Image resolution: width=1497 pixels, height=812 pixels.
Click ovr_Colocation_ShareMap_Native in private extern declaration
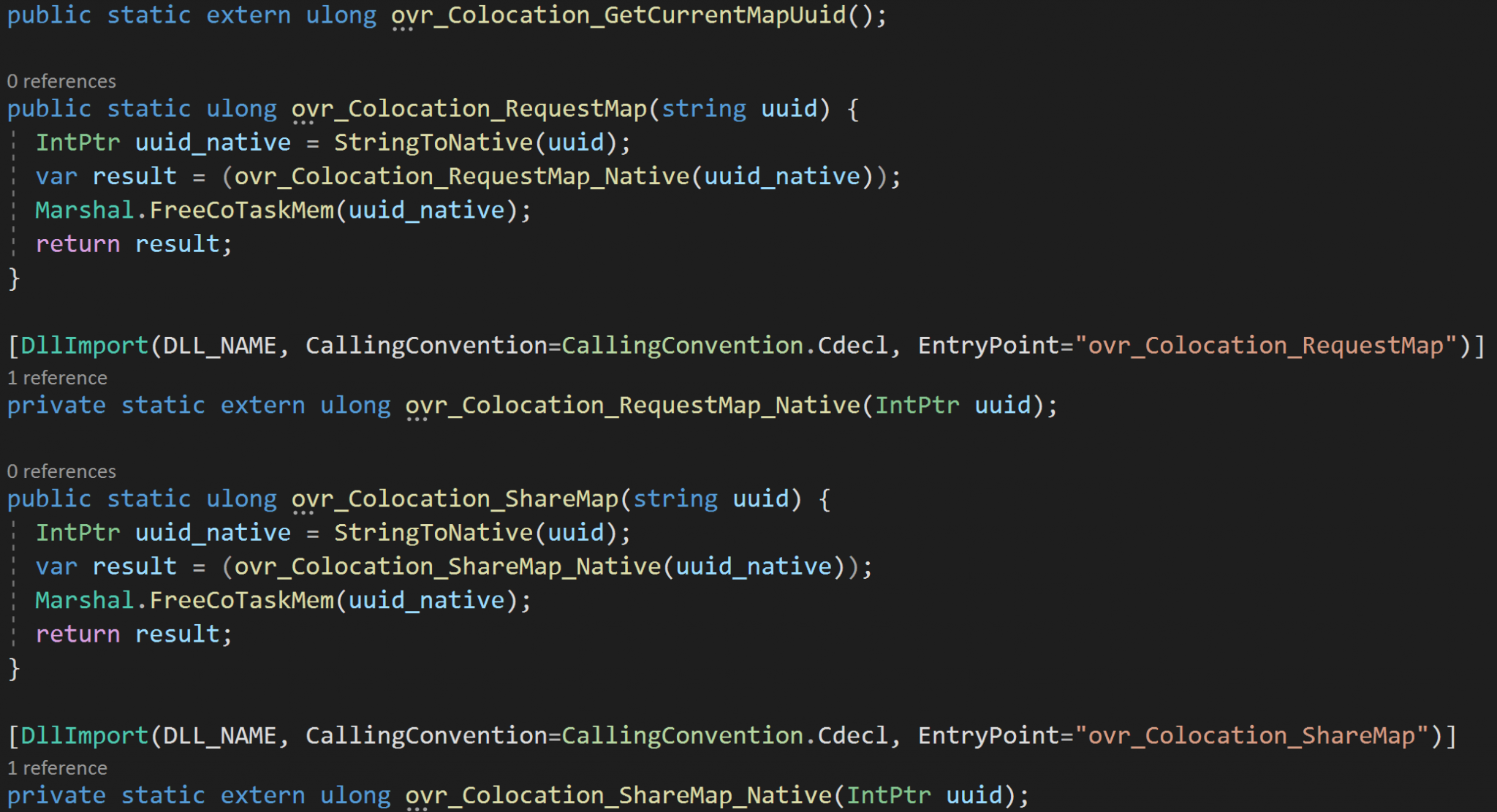point(619,796)
